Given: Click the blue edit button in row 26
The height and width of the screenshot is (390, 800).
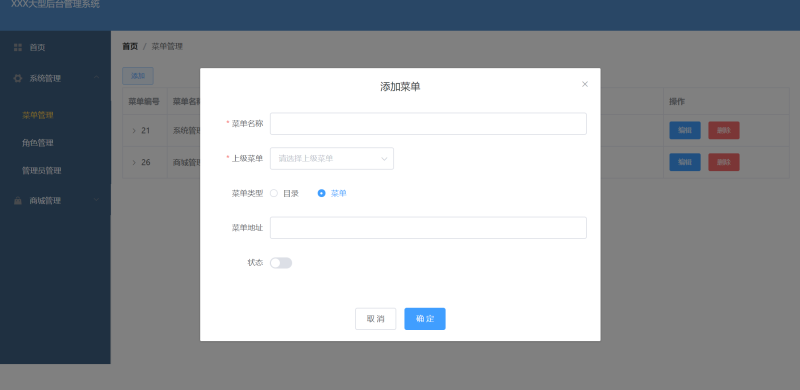Looking at the screenshot, I should point(685,162).
